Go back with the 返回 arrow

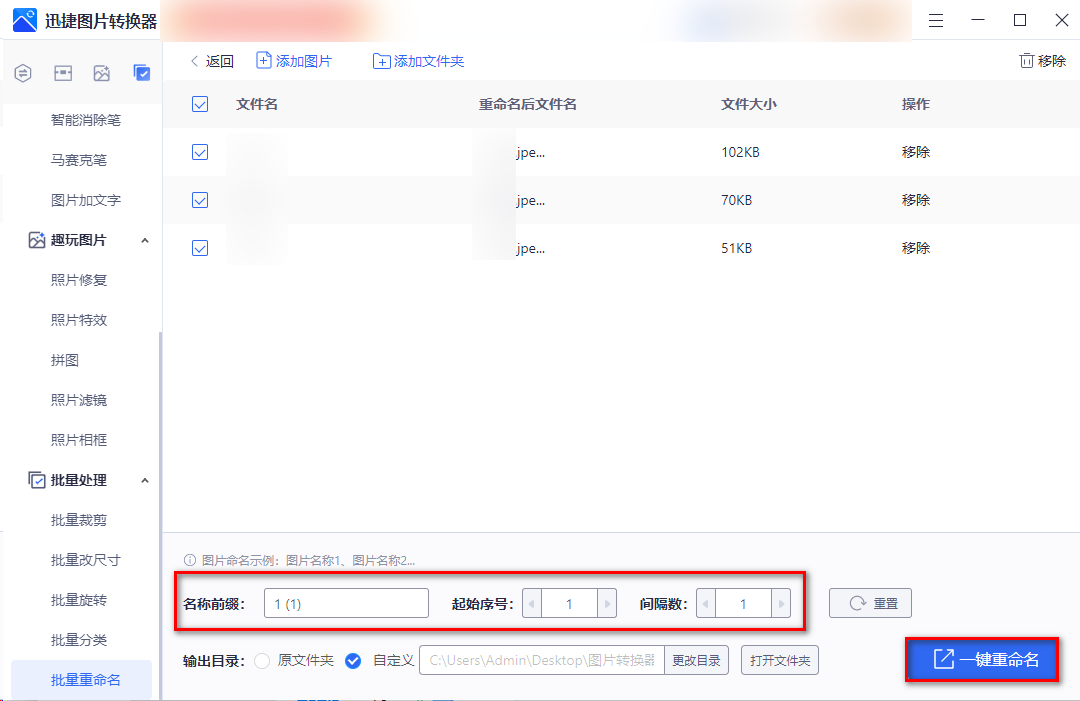[195, 61]
